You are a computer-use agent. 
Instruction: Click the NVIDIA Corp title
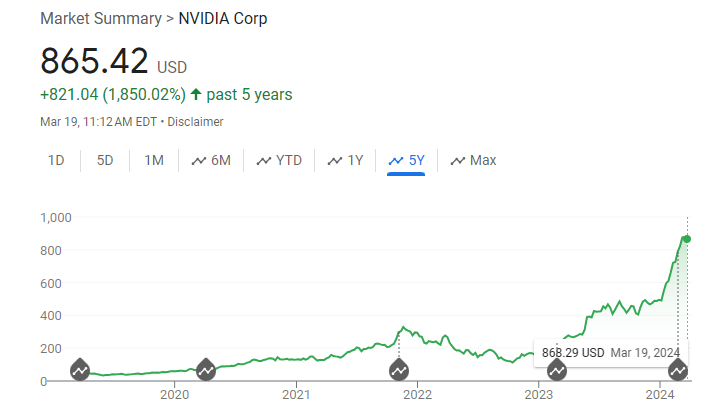(222, 19)
